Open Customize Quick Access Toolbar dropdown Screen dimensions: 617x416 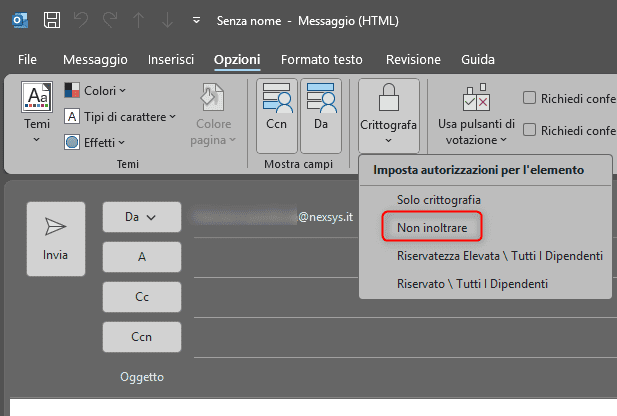point(196,20)
